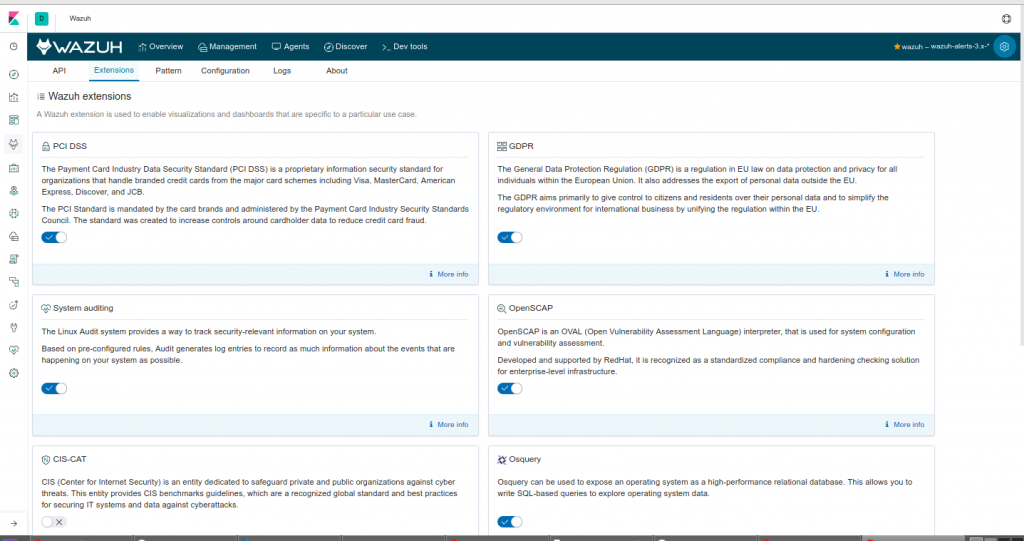Image resolution: width=1024 pixels, height=541 pixels.
Task: Click the Wazuh logo in header
Action: tap(78, 46)
